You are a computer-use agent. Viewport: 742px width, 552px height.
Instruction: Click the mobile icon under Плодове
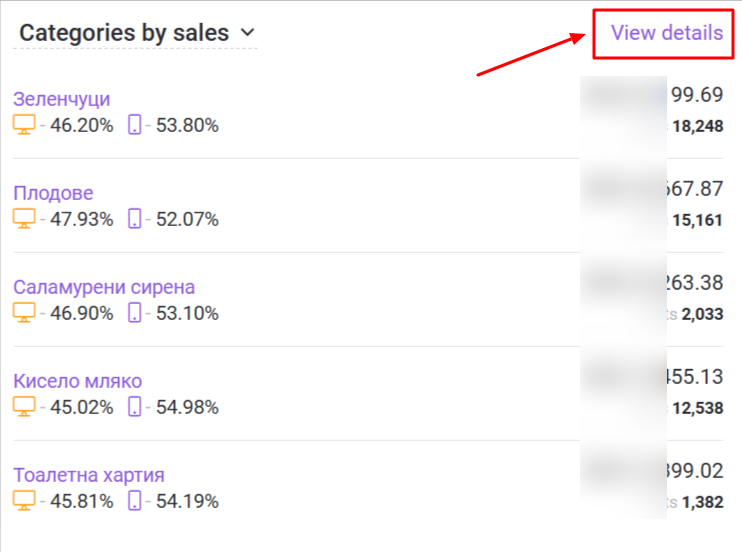pos(134,219)
